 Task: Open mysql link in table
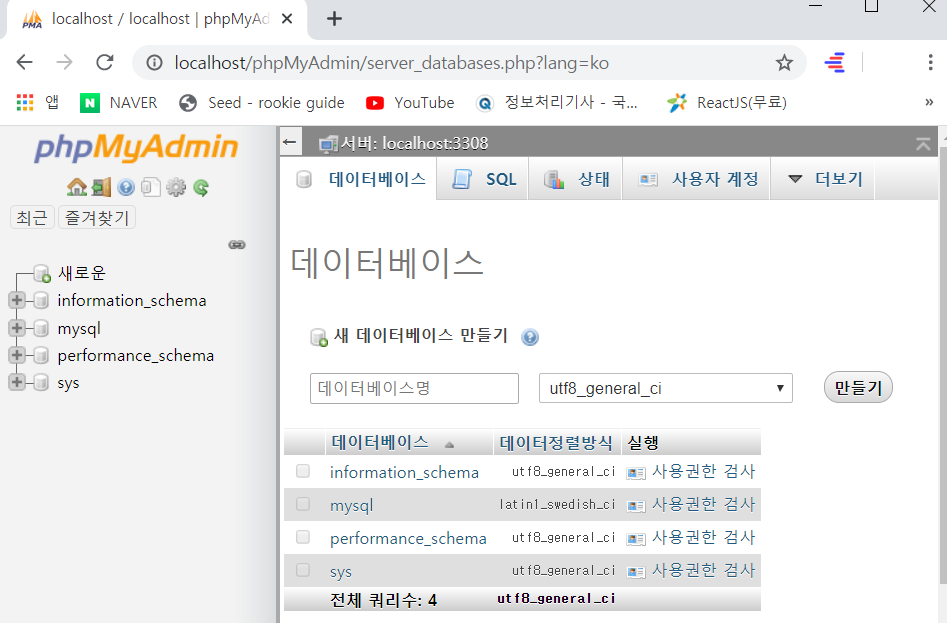point(352,506)
